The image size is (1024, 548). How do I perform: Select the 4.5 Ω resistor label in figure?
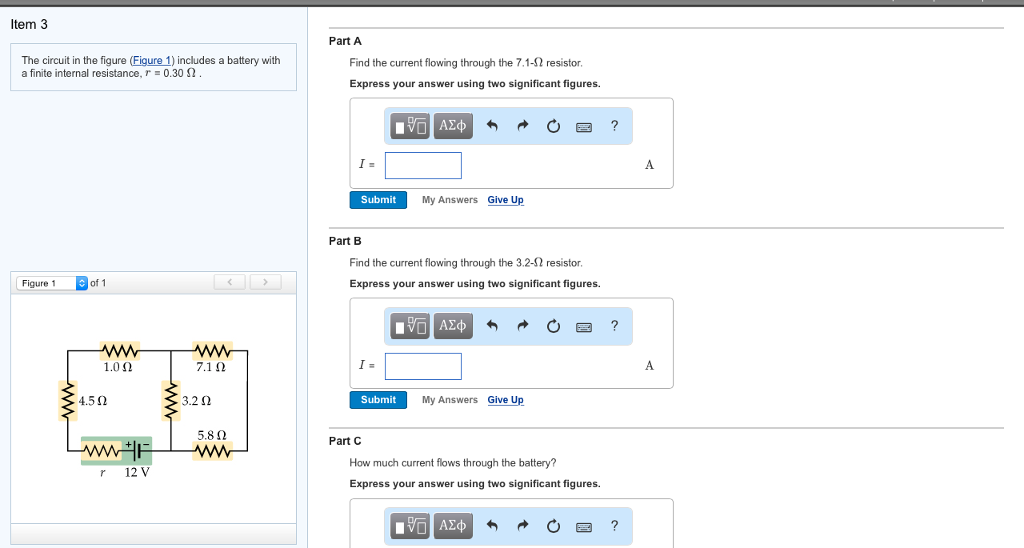[93, 400]
